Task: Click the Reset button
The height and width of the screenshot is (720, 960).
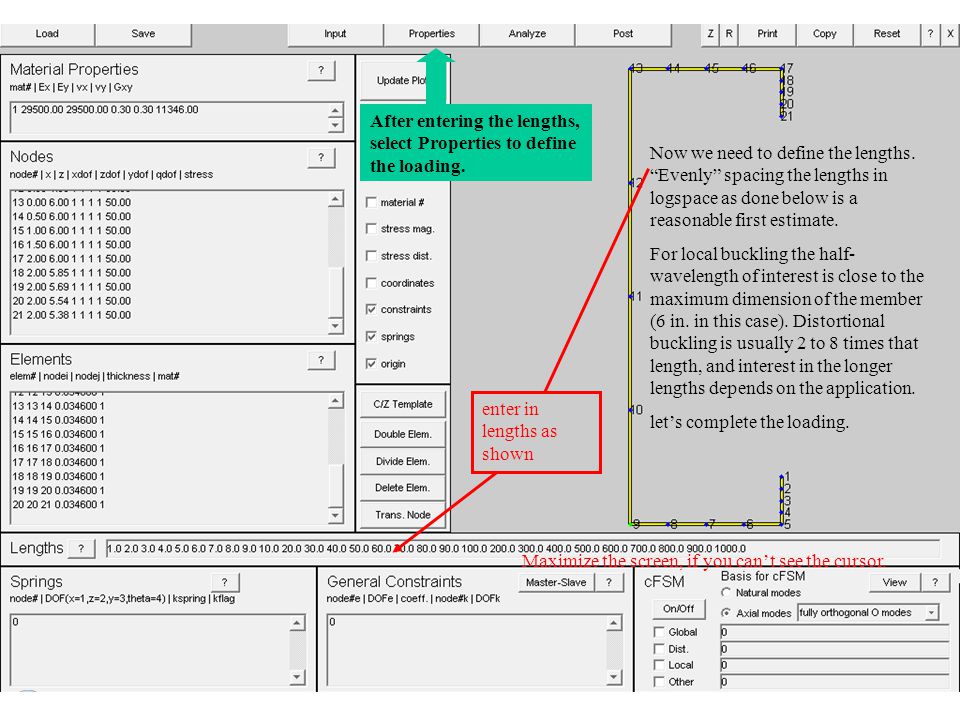Action: pyautogui.click(x=887, y=34)
